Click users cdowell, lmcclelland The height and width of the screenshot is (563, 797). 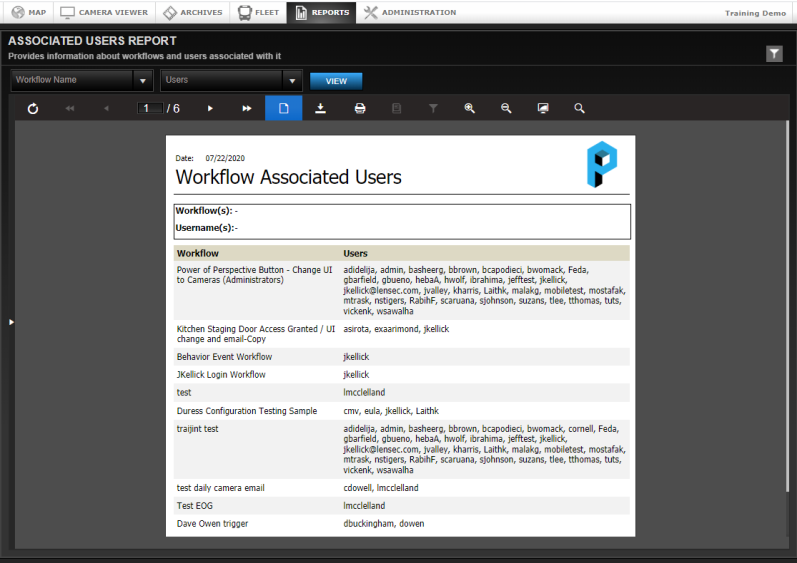pos(381,488)
